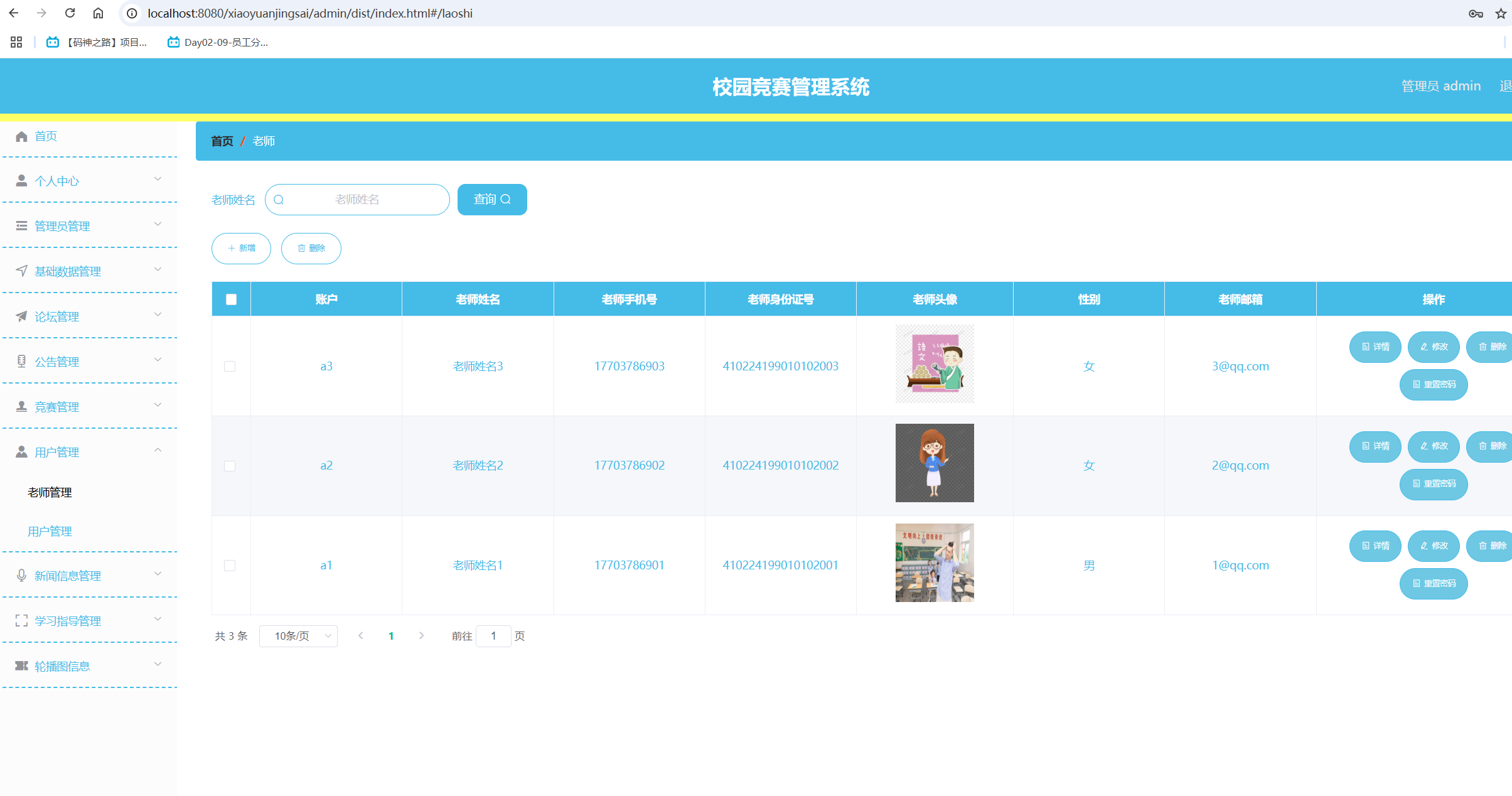Reload the page with the refresh icon
The image size is (1512, 796).
[70, 13]
